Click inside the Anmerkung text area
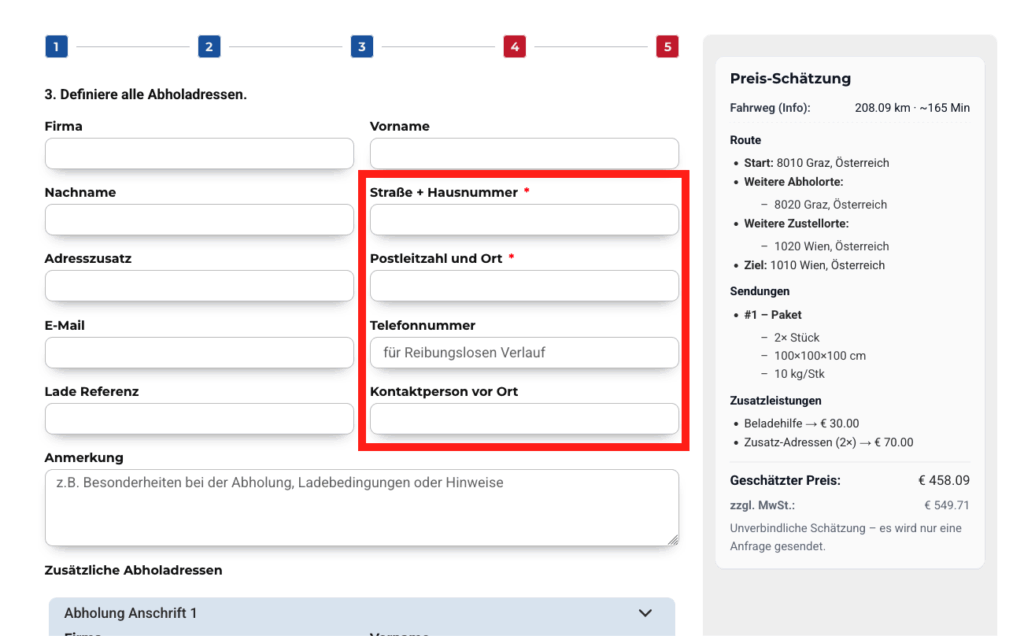Screen dimensions: 1024x636 pyautogui.click(x=361, y=508)
